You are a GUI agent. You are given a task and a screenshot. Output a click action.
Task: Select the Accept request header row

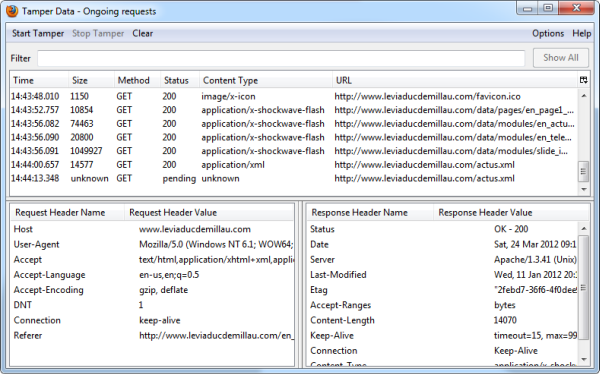(x=152, y=260)
